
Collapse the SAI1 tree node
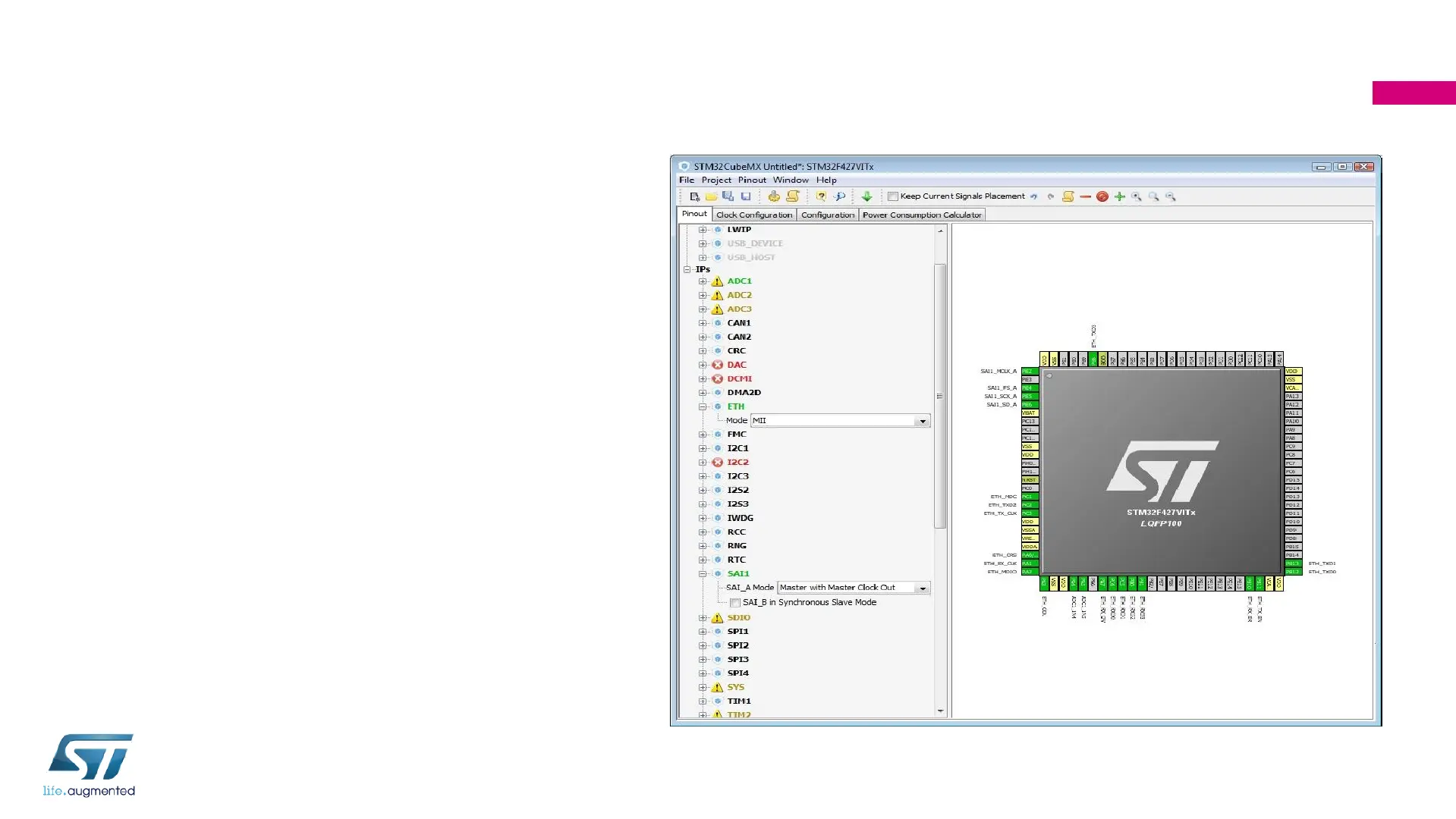pyautogui.click(x=703, y=574)
